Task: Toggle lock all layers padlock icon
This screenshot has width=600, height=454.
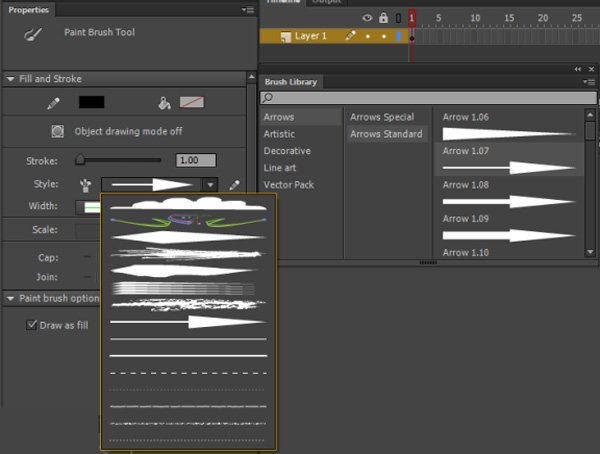Action: (x=383, y=18)
